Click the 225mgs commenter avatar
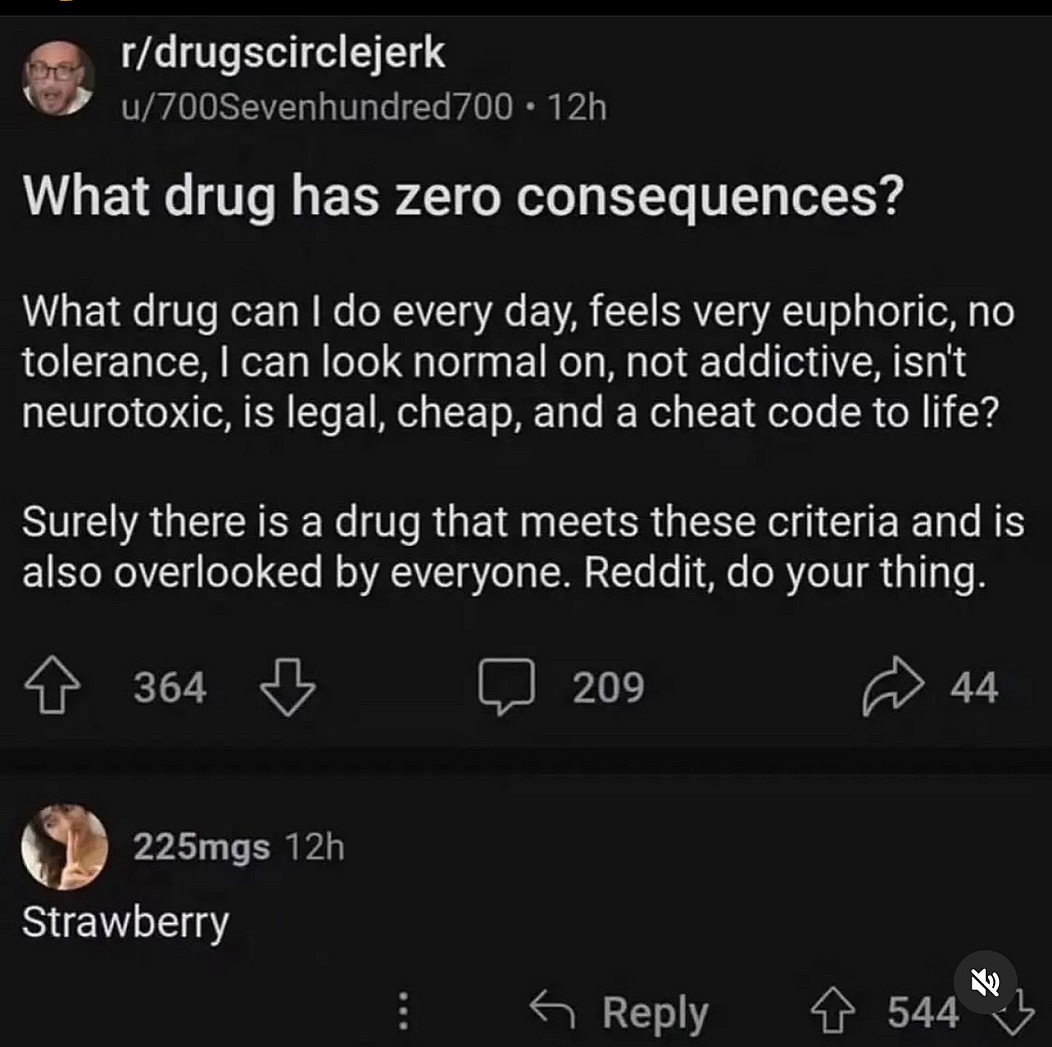Image resolution: width=1052 pixels, height=1047 pixels. (x=64, y=847)
